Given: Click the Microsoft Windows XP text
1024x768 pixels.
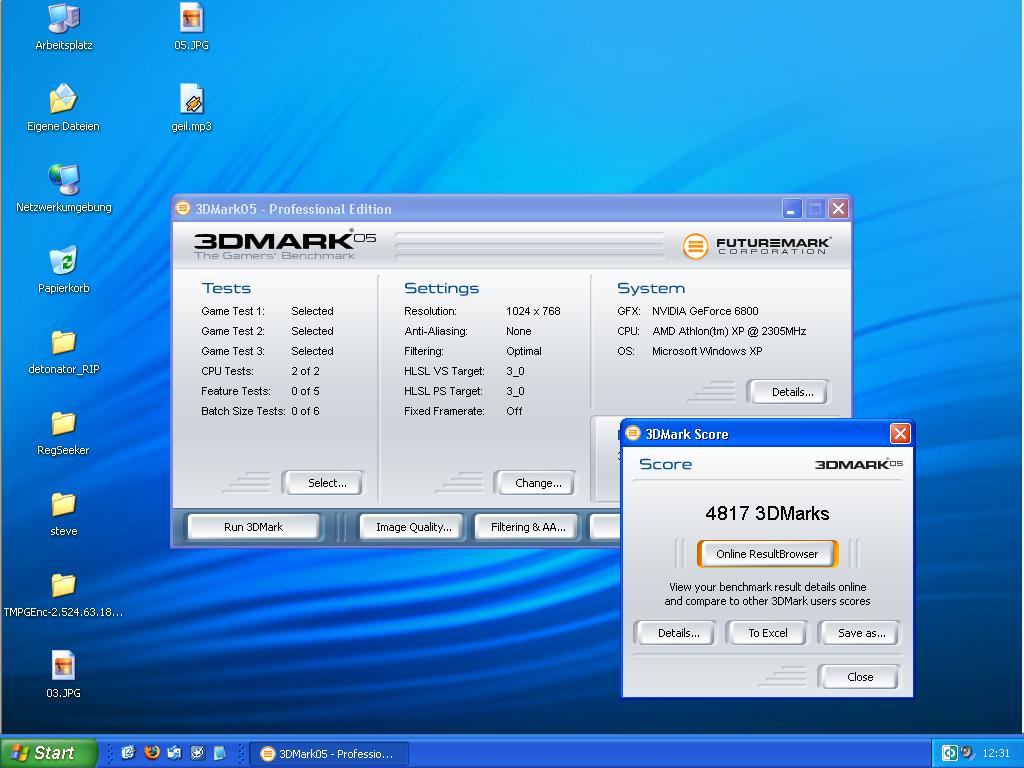Looking at the screenshot, I should coord(707,351).
